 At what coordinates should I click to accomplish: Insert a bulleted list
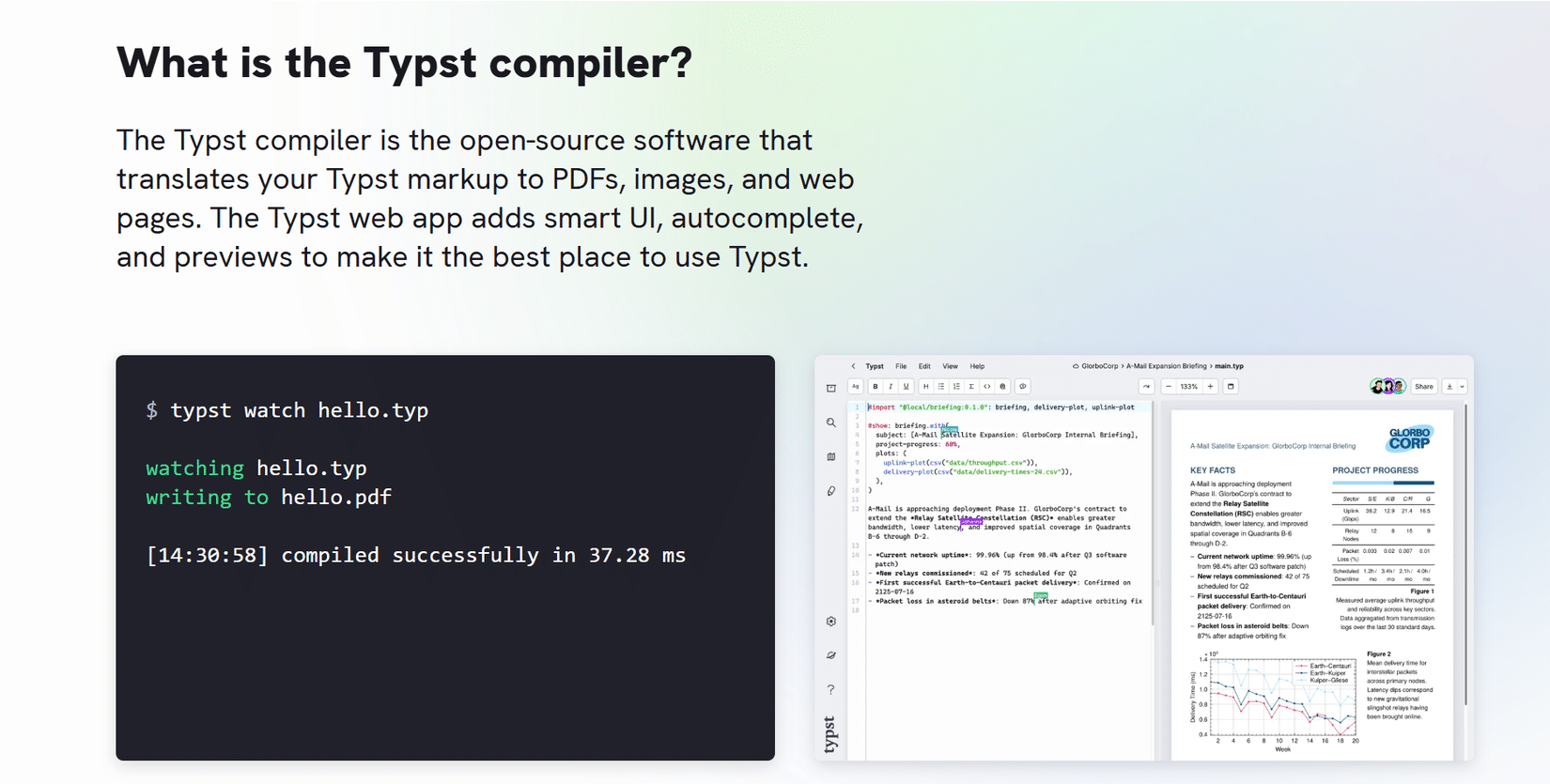pyautogui.click(x=941, y=387)
